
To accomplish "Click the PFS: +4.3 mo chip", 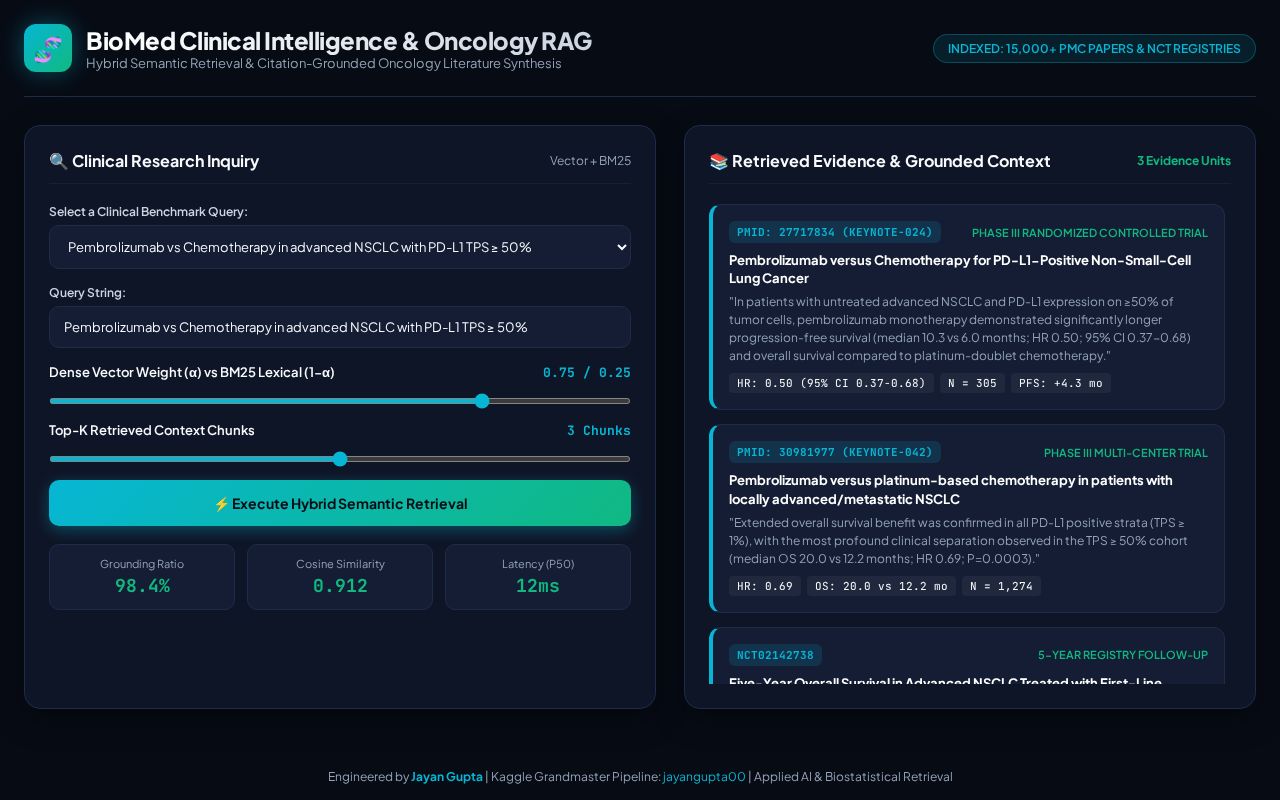I will tap(1061, 383).
